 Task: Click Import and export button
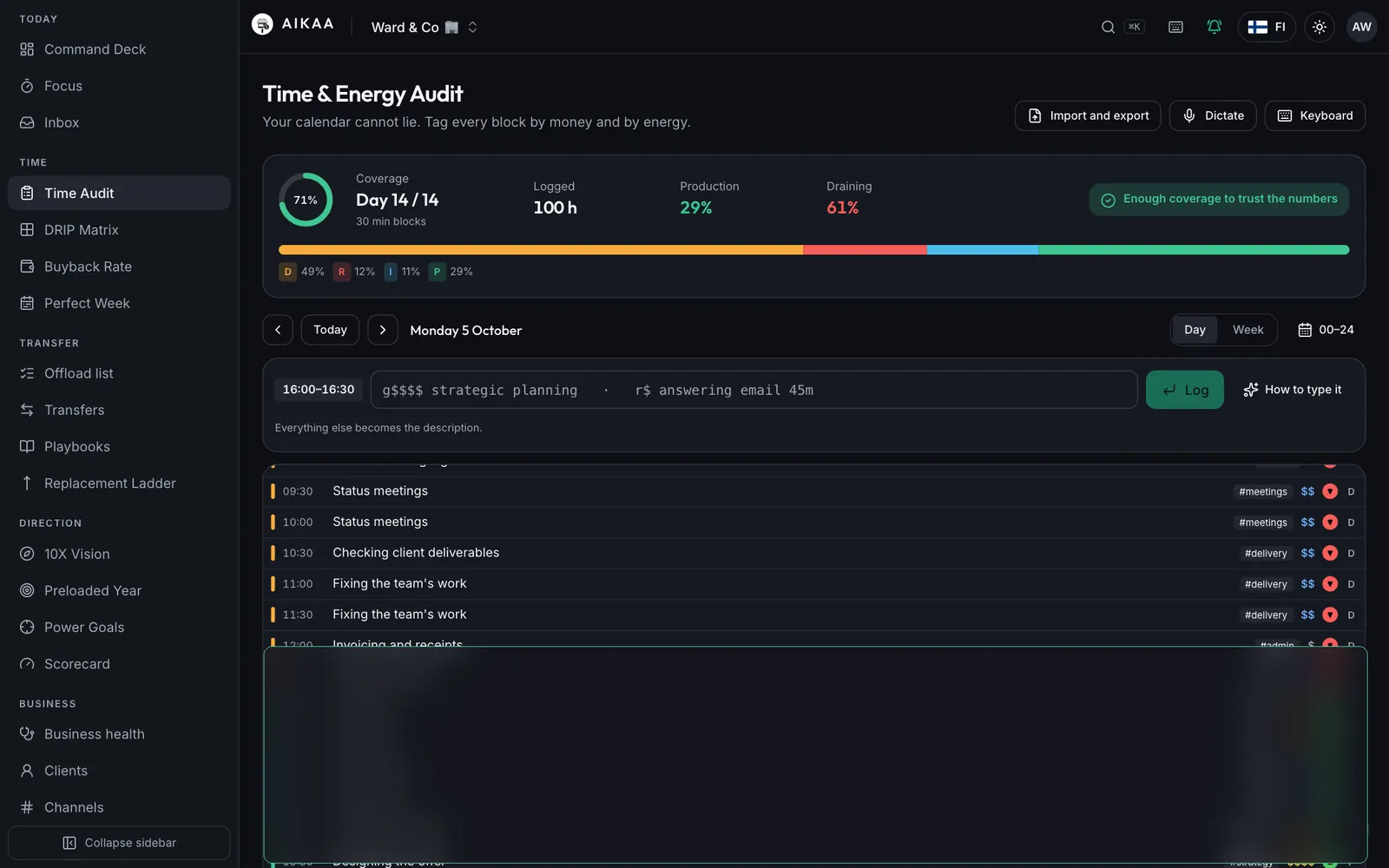(x=1088, y=115)
